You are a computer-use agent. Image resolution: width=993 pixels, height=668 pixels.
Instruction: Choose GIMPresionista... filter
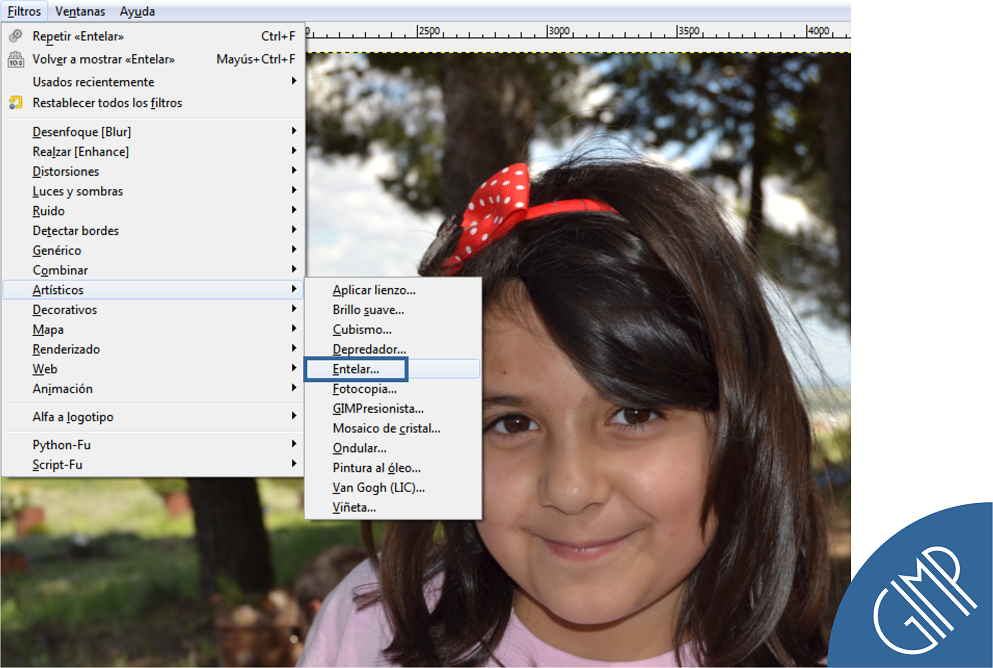click(393, 408)
